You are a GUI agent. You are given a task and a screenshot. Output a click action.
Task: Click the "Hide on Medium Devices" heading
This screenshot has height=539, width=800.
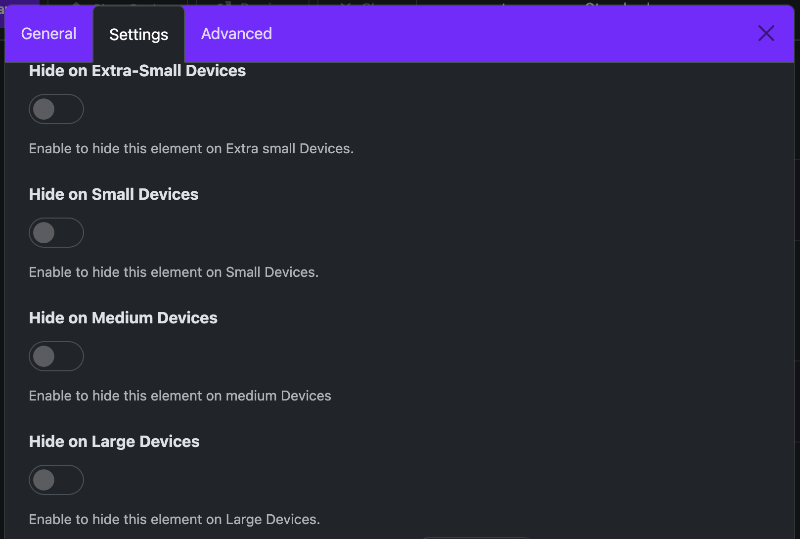tap(123, 318)
